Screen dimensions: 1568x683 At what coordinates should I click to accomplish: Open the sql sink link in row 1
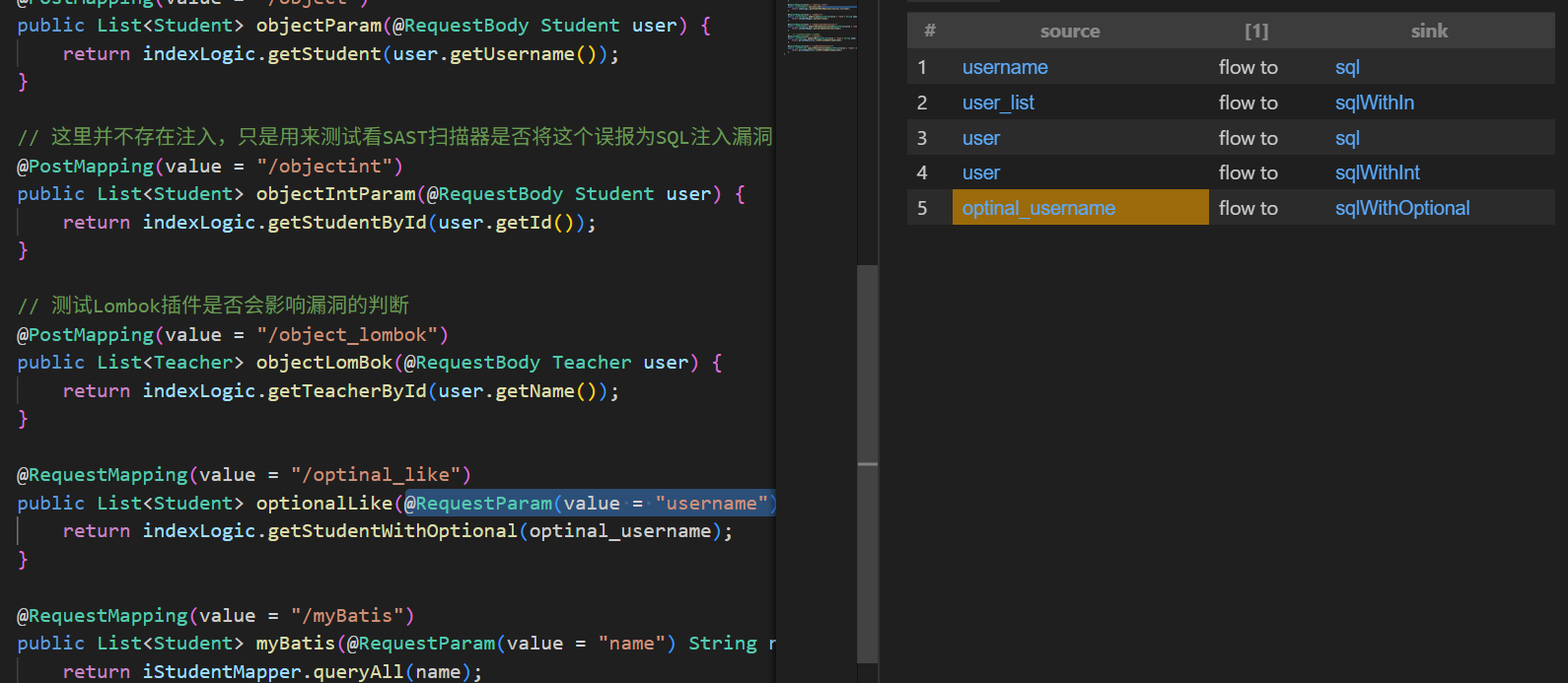(x=1347, y=67)
